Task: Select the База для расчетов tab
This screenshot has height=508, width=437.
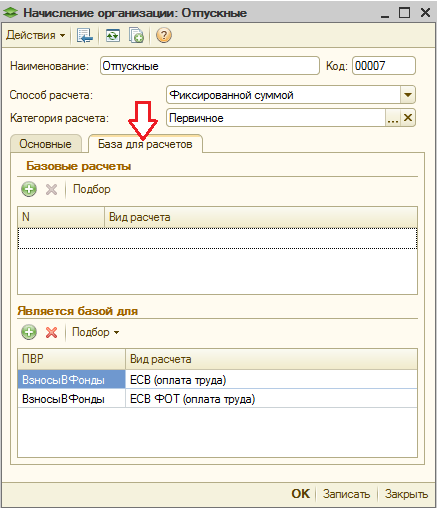Action: click(145, 144)
